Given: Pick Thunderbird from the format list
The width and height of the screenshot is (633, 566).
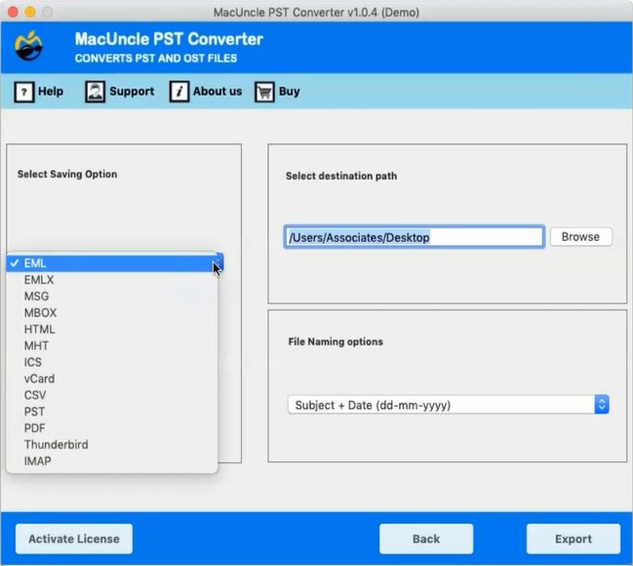Looking at the screenshot, I should tap(112, 444).
